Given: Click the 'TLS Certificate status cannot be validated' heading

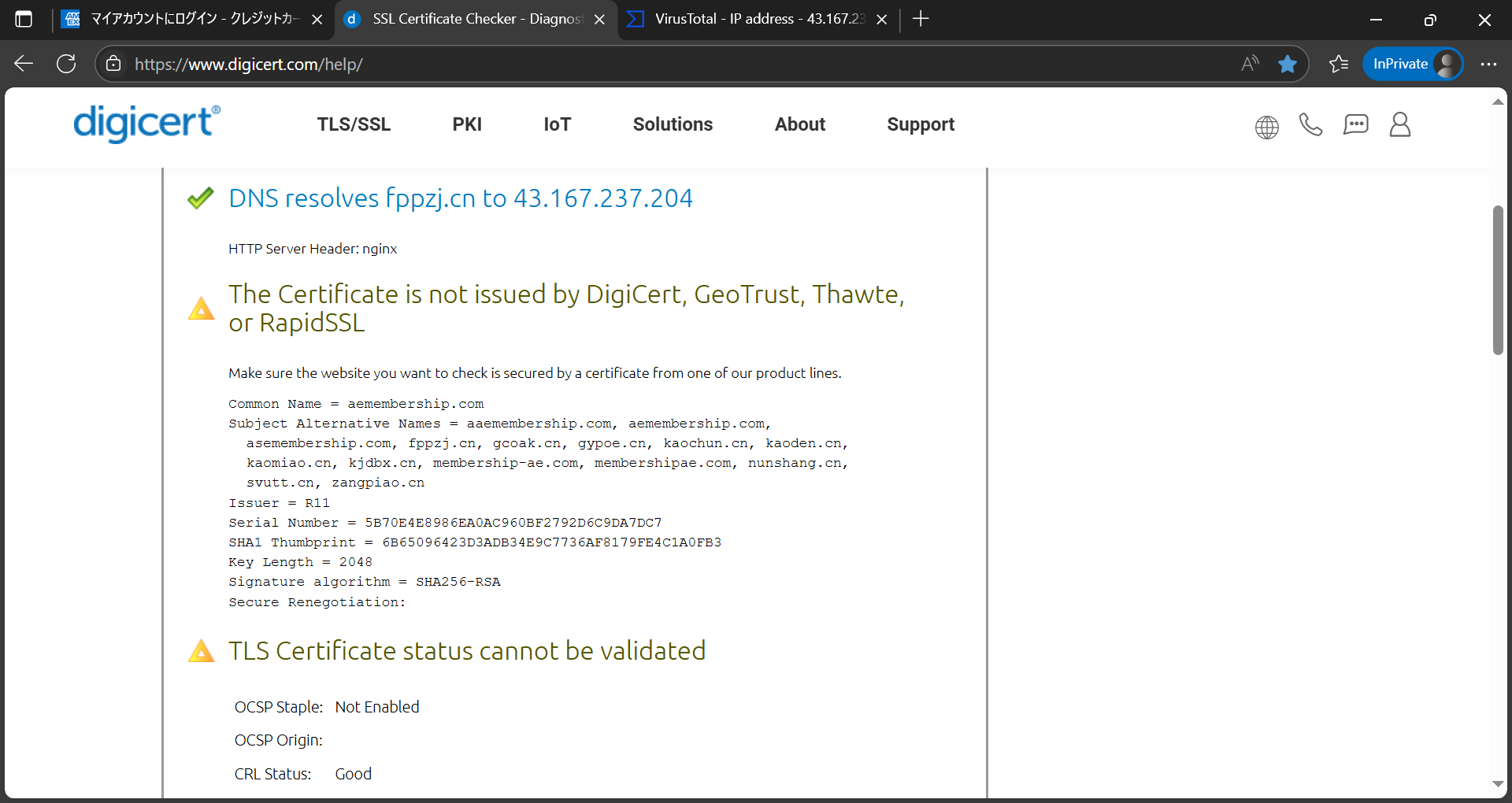Looking at the screenshot, I should pos(467,651).
